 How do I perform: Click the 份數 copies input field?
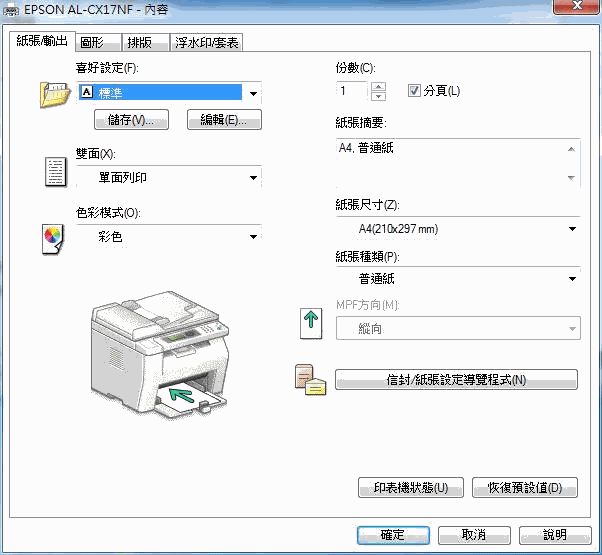352,91
